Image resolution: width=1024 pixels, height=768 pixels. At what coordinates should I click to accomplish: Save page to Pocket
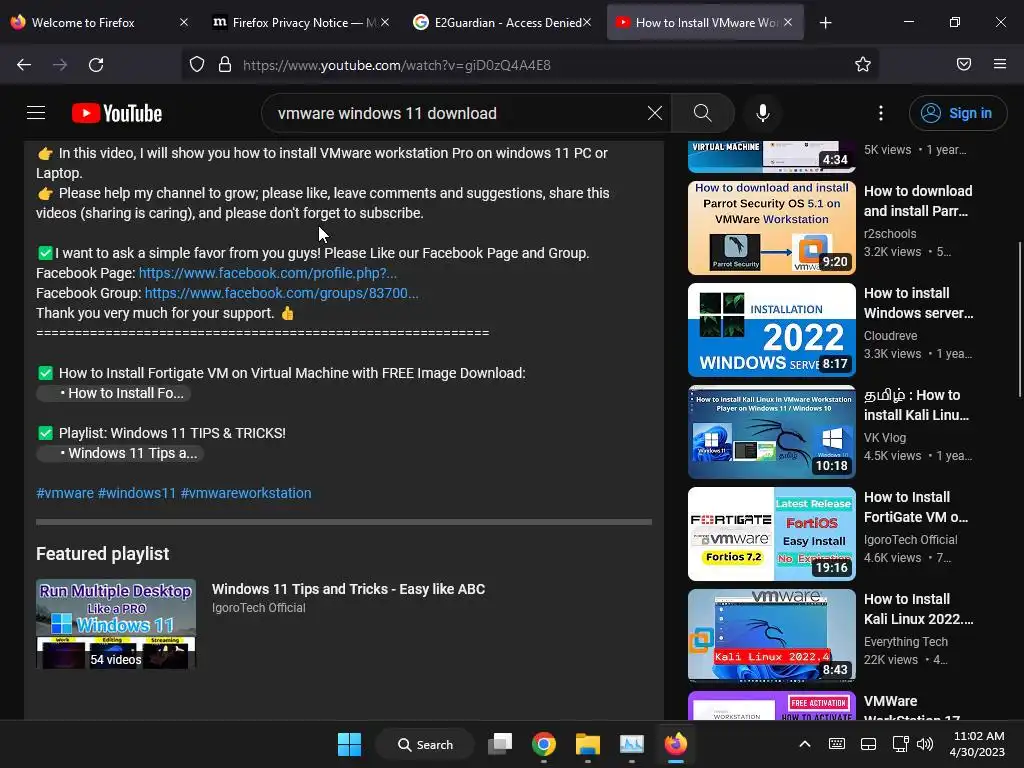pos(963,64)
